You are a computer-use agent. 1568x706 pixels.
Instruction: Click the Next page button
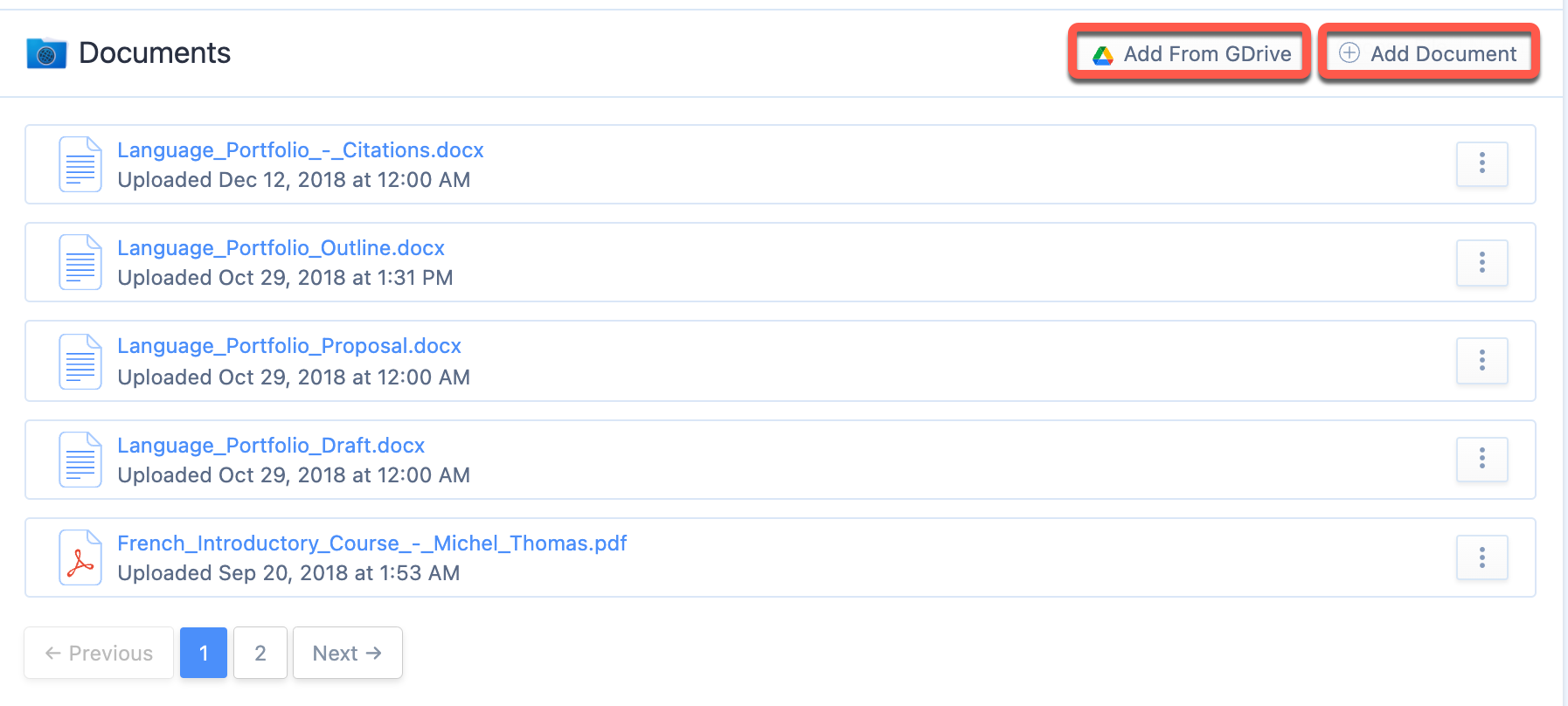point(348,653)
